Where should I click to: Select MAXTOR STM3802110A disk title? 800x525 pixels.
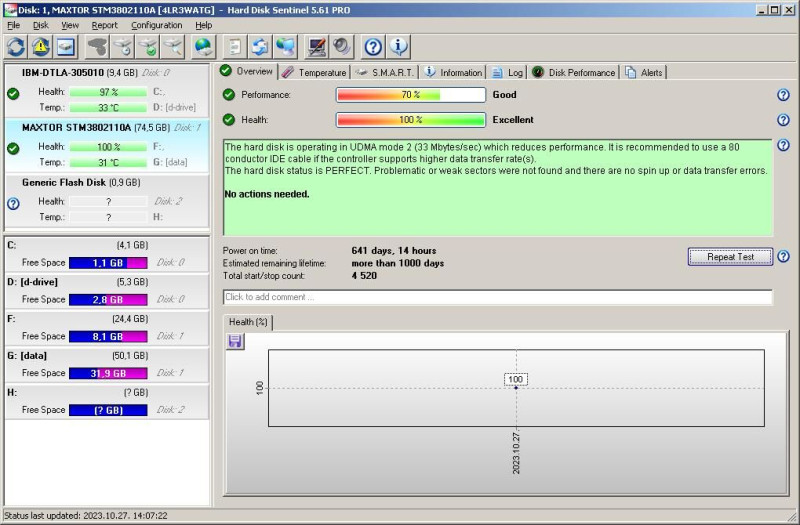[77, 128]
